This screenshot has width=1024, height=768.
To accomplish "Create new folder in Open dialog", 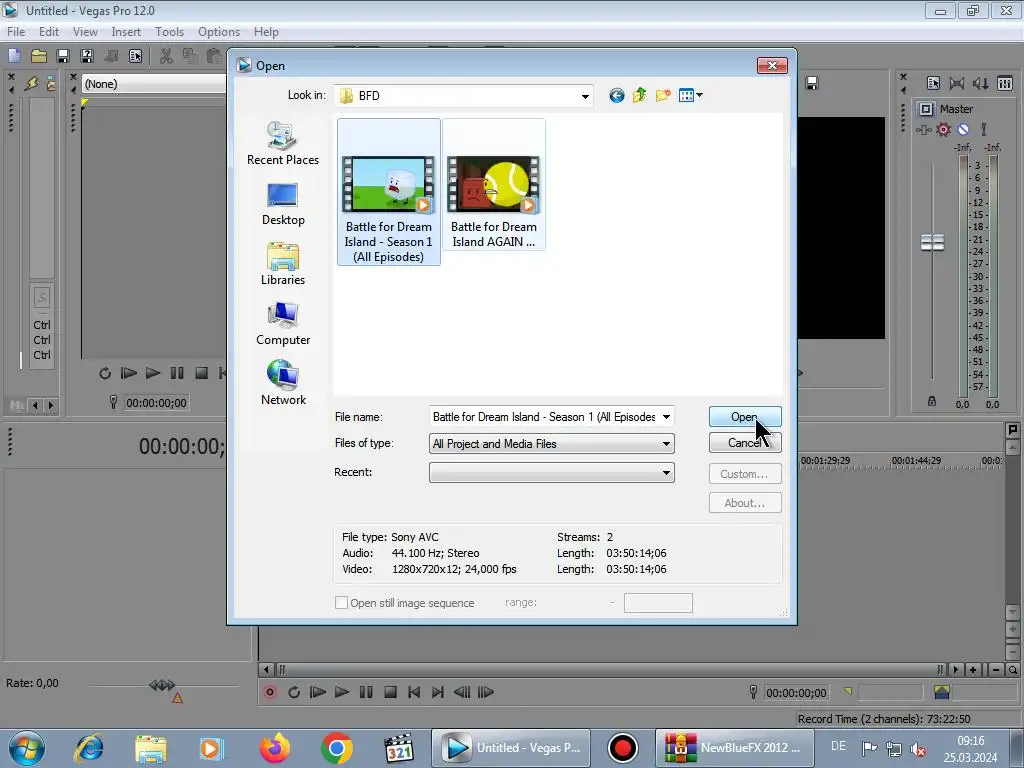I will tap(663, 96).
